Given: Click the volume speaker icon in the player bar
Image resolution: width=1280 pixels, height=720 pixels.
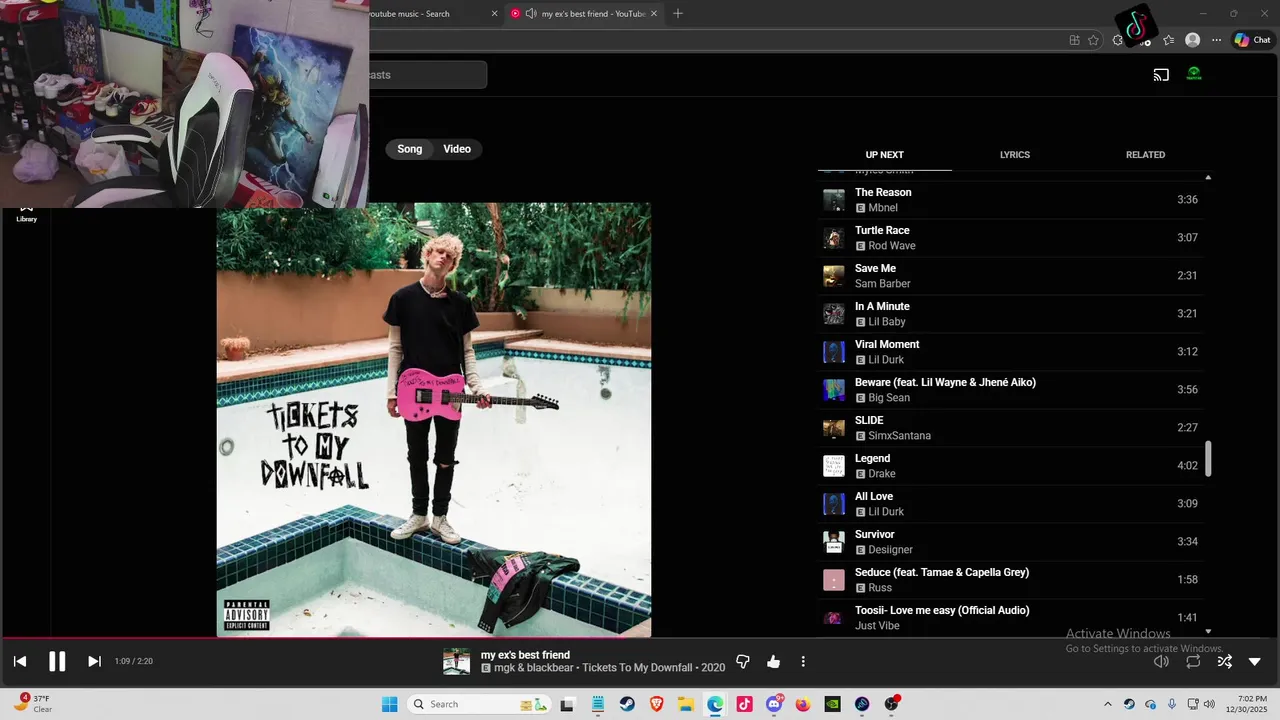Looking at the screenshot, I should tap(1161, 661).
